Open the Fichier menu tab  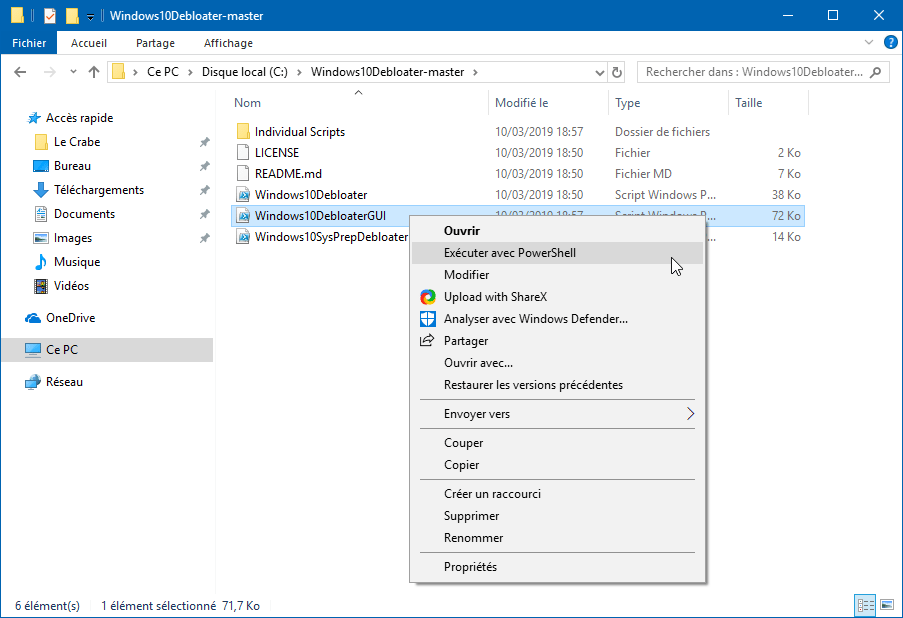tap(29, 43)
